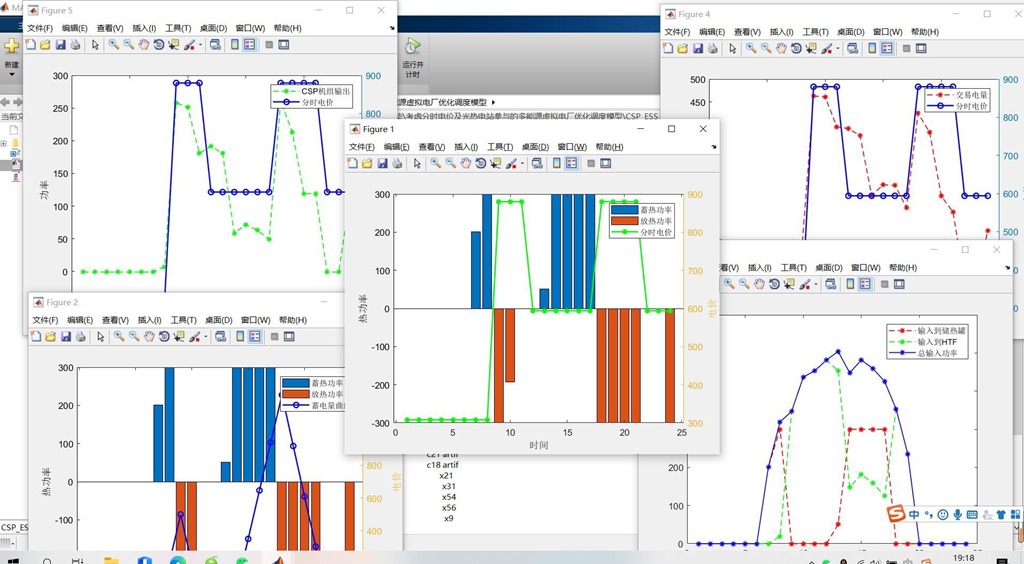Open 查看(V) menu in Figure 4
This screenshot has width=1024, height=564.
747,32
